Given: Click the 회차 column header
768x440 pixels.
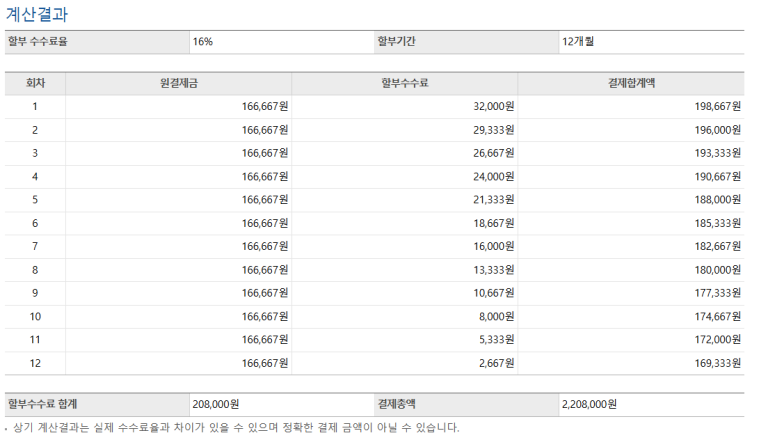Looking at the screenshot, I should click(x=35, y=83).
